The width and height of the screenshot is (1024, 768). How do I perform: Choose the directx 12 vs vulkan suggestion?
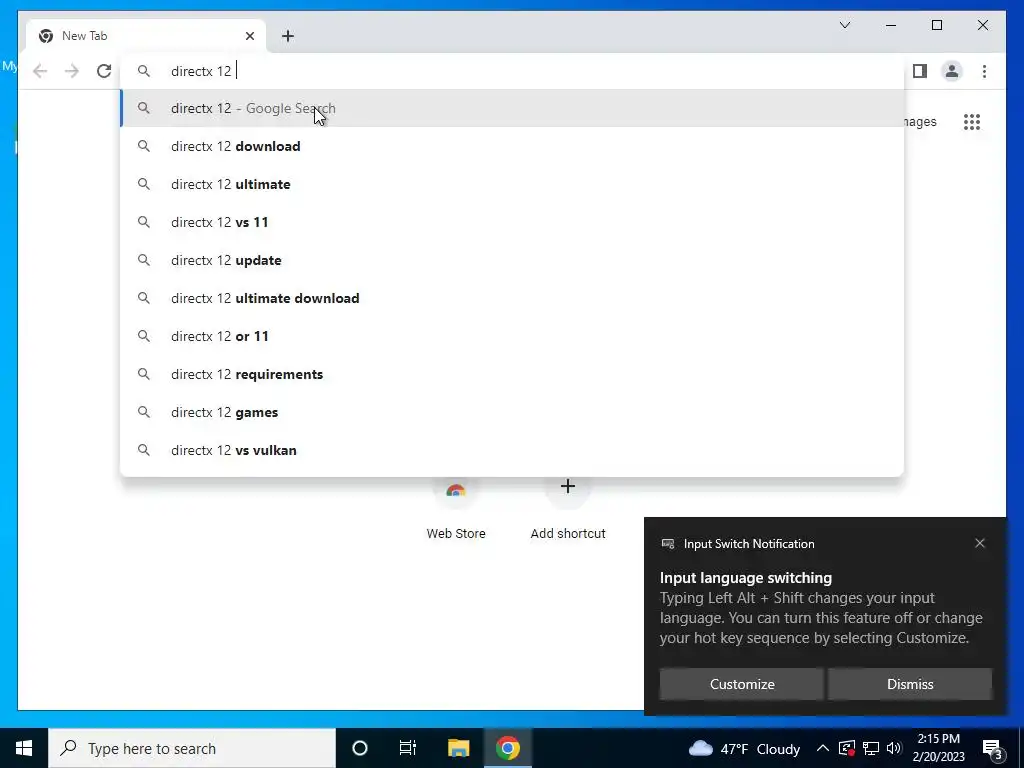(513, 450)
